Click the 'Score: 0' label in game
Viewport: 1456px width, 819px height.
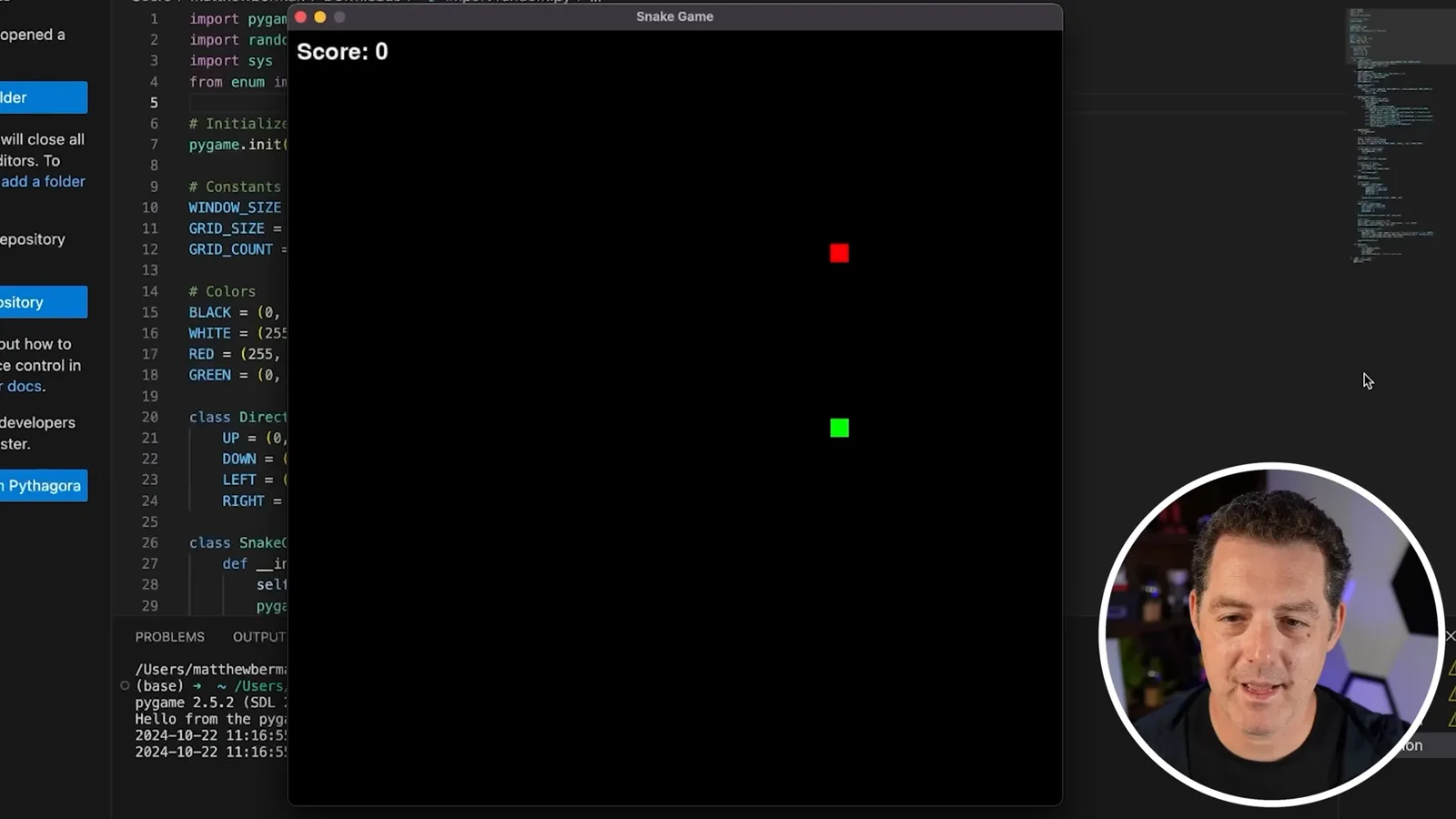(342, 52)
